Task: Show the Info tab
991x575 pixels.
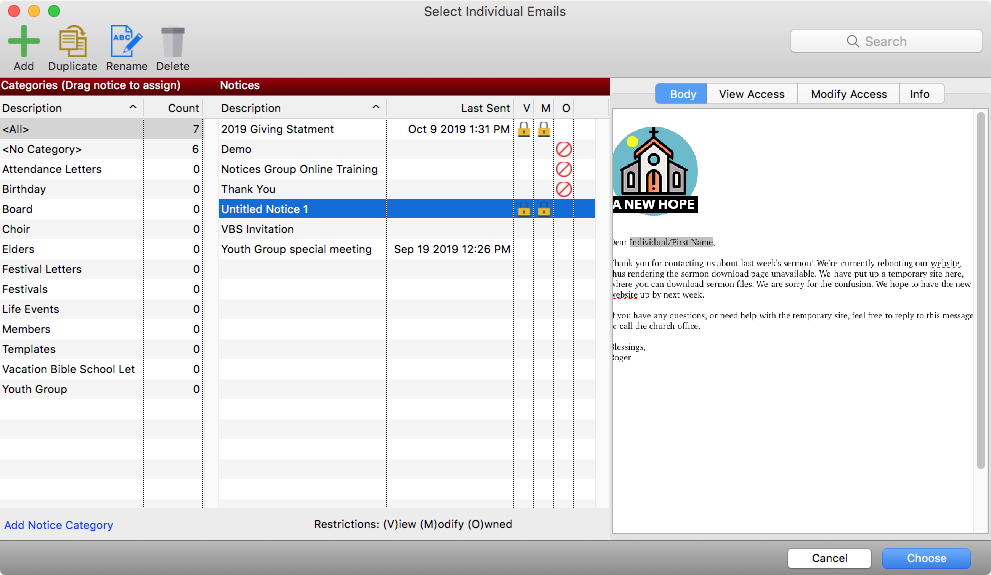Action: point(919,94)
